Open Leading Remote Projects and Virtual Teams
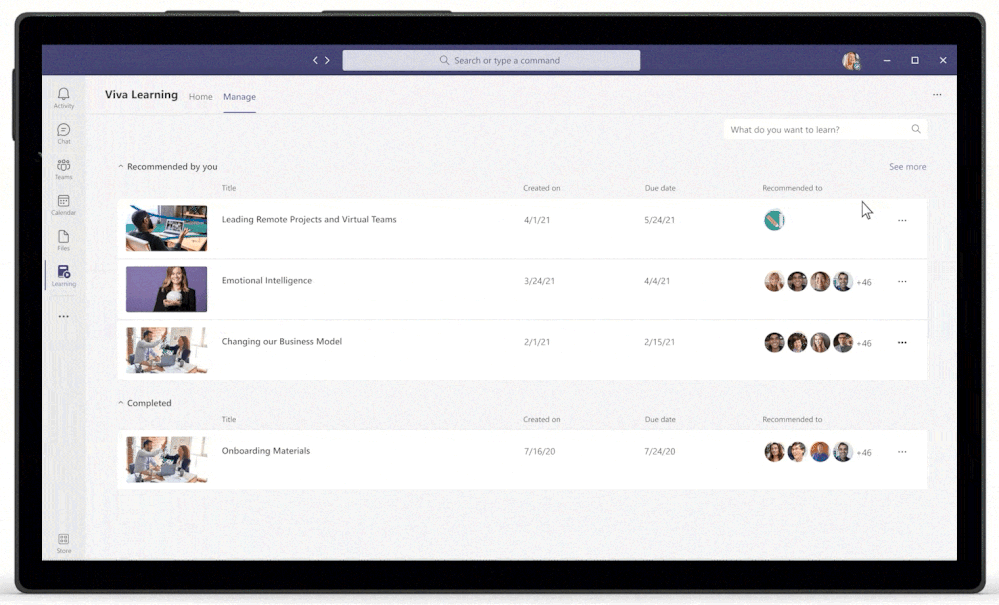The width and height of the screenshot is (999, 605). tap(309, 219)
